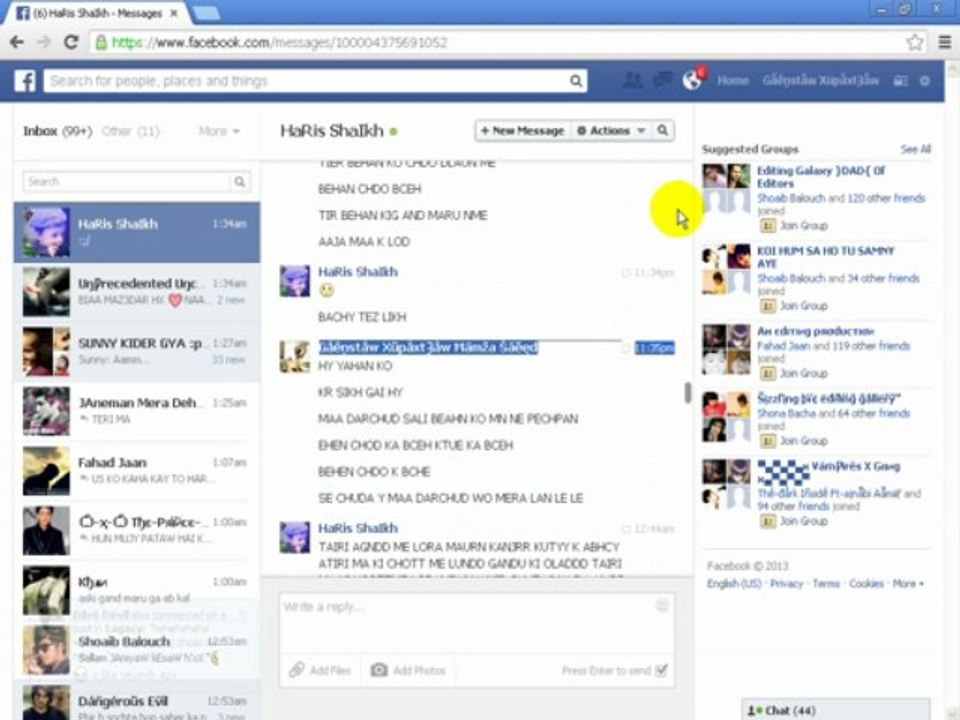Click the conversation scrollbar thumb
The width and height of the screenshot is (960, 720).
tap(687, 392)
